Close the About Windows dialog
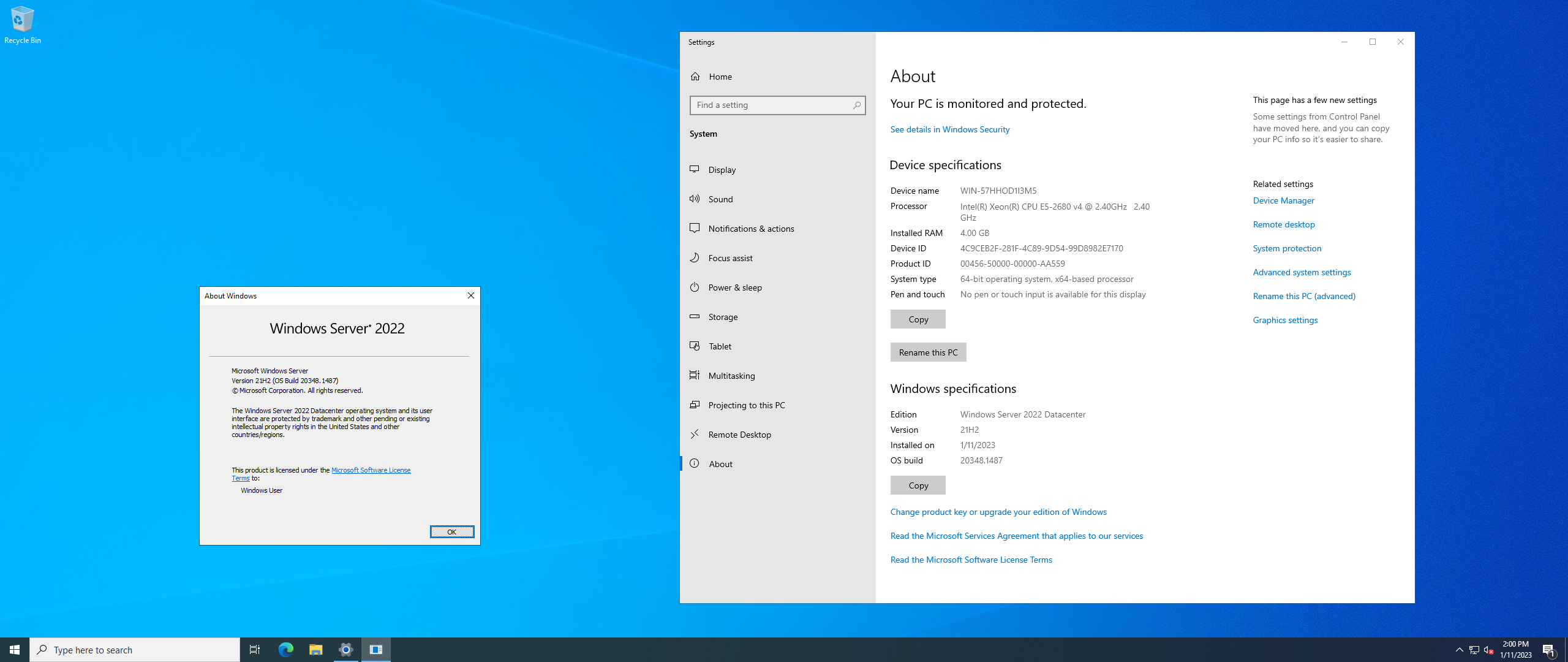The width and height of the screenshot is (1568, 662). pos(471,295)
